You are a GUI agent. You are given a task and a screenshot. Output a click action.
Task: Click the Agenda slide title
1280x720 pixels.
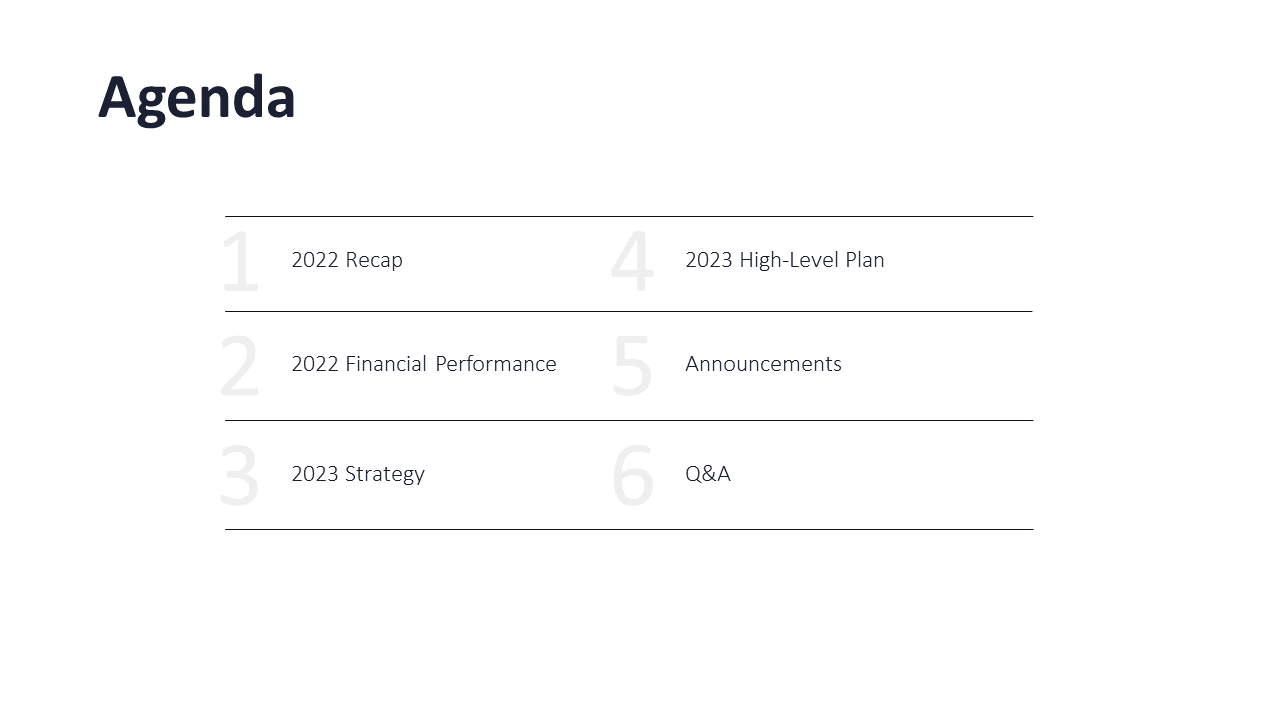(x=197, y=98)
